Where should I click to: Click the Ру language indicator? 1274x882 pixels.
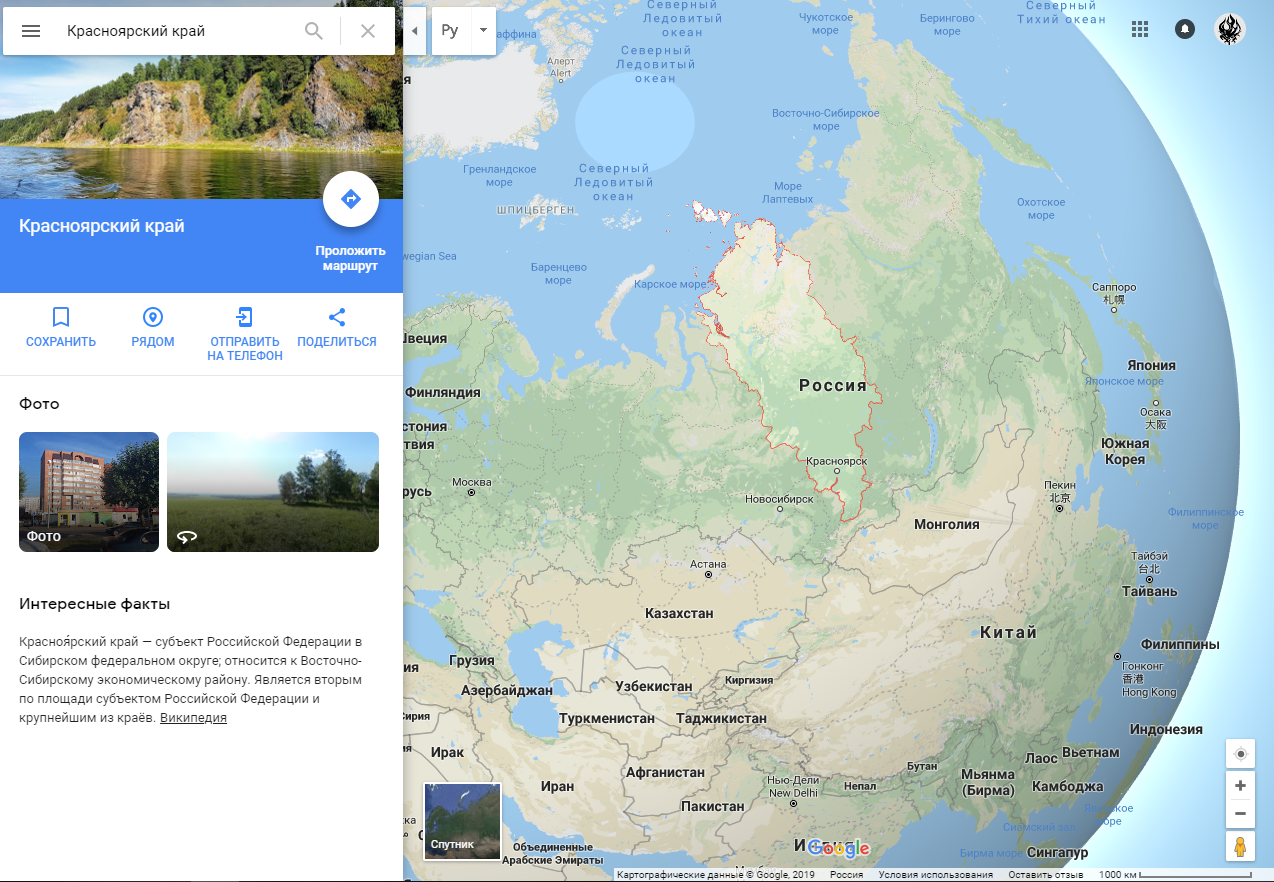(x=450, y=31)
